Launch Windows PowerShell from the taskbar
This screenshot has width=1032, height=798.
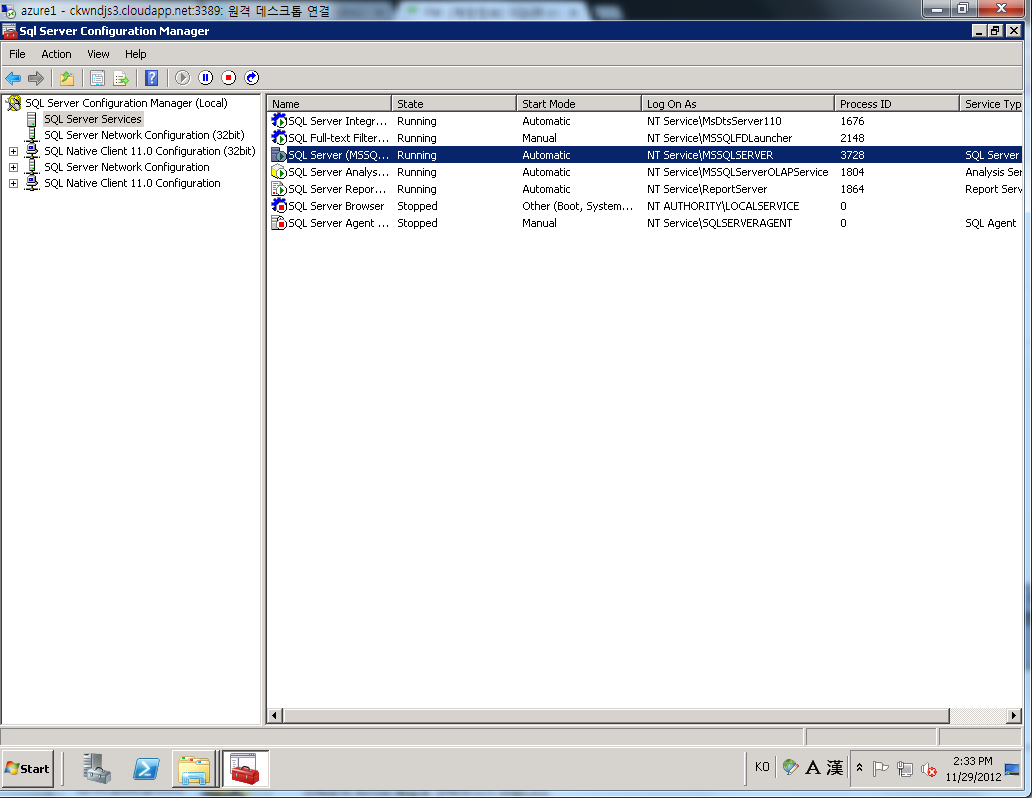point(146,768)
